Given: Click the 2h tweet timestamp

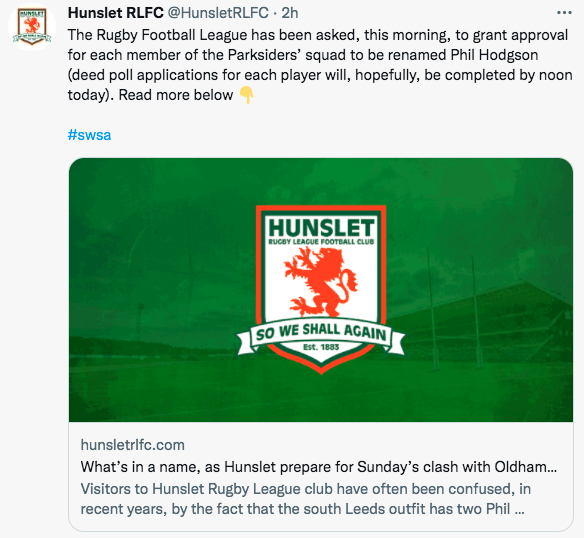Looking at the screenshot, I should point(290,13).
